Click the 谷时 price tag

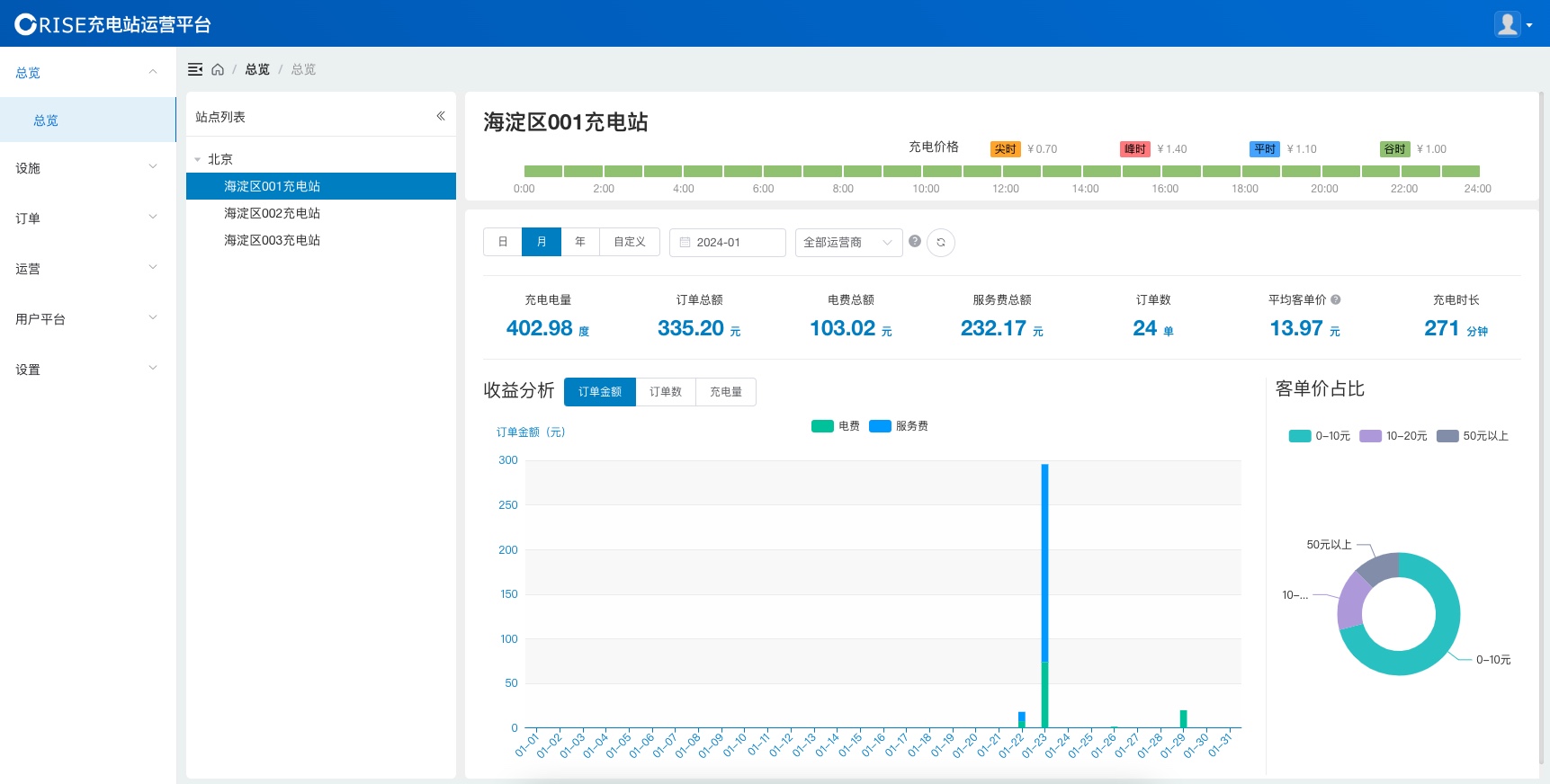(1394, 149)
